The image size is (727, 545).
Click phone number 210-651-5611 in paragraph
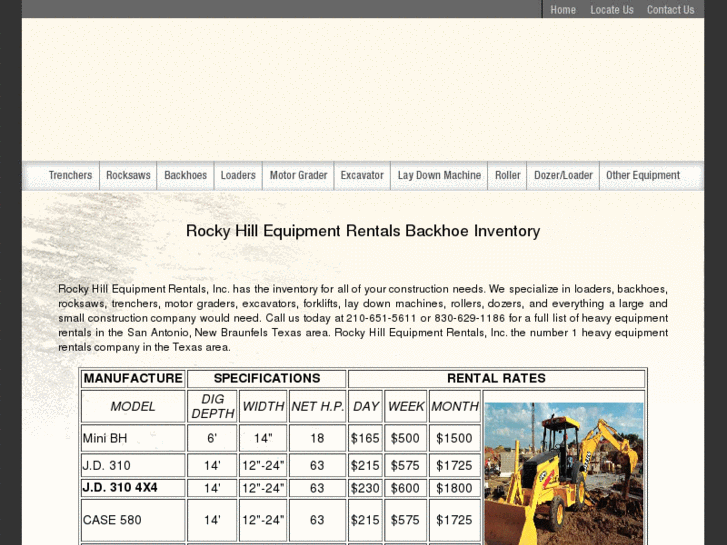(381, 318)
